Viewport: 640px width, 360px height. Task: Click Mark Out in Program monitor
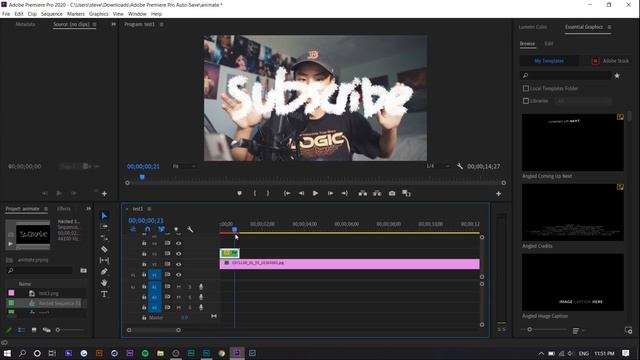[x=268, y=193]
